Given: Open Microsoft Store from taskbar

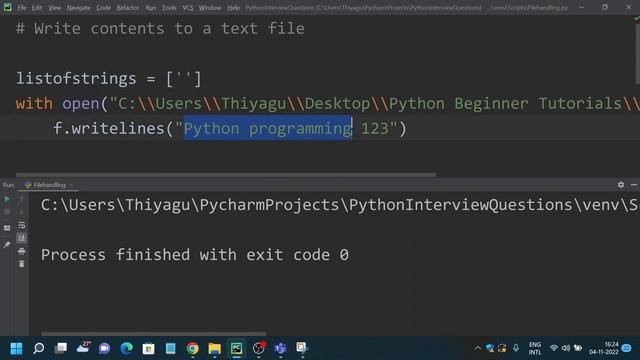Looking at the screenshot, I should click(149, 349).
